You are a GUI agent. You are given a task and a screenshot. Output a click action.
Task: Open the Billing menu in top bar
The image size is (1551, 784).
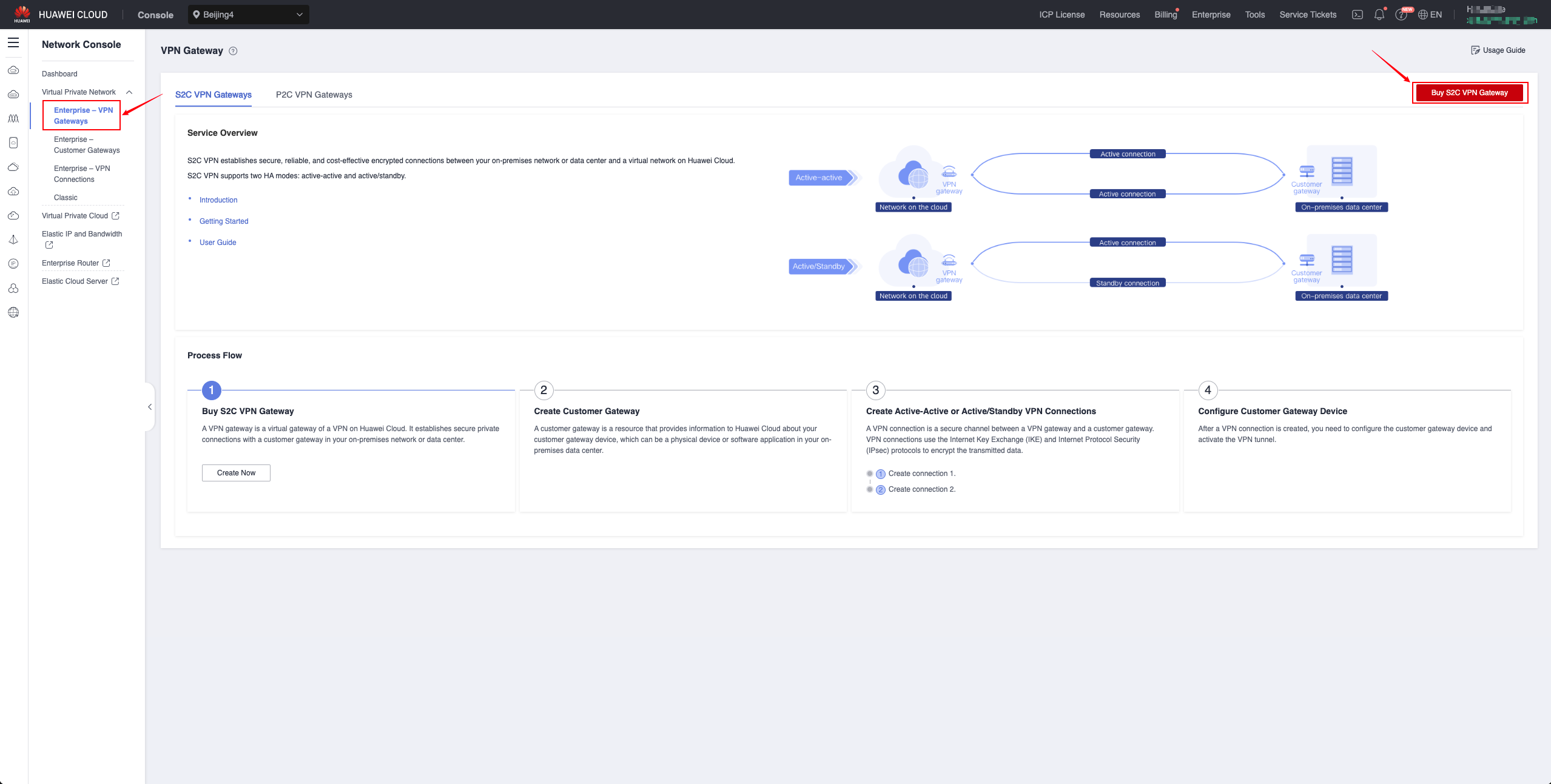click(1165, 15)
